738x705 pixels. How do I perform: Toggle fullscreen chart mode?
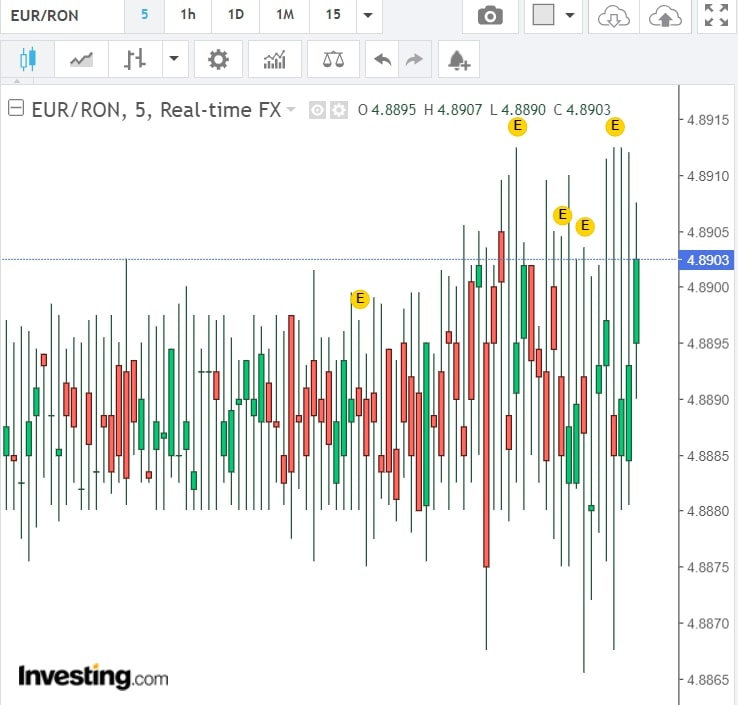(x=715, y=16)
